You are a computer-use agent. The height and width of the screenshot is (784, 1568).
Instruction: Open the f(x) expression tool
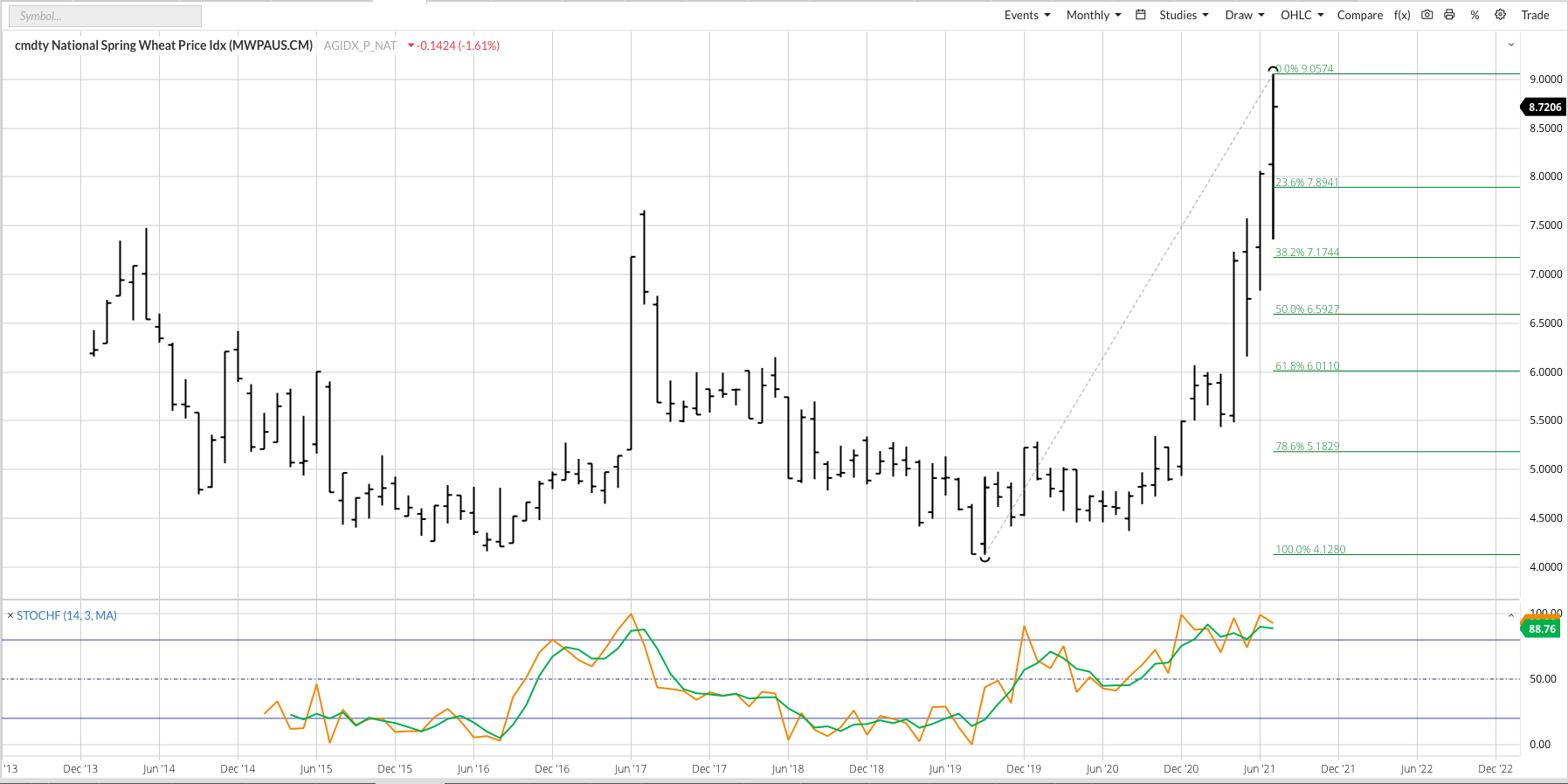pos(1402,15)
